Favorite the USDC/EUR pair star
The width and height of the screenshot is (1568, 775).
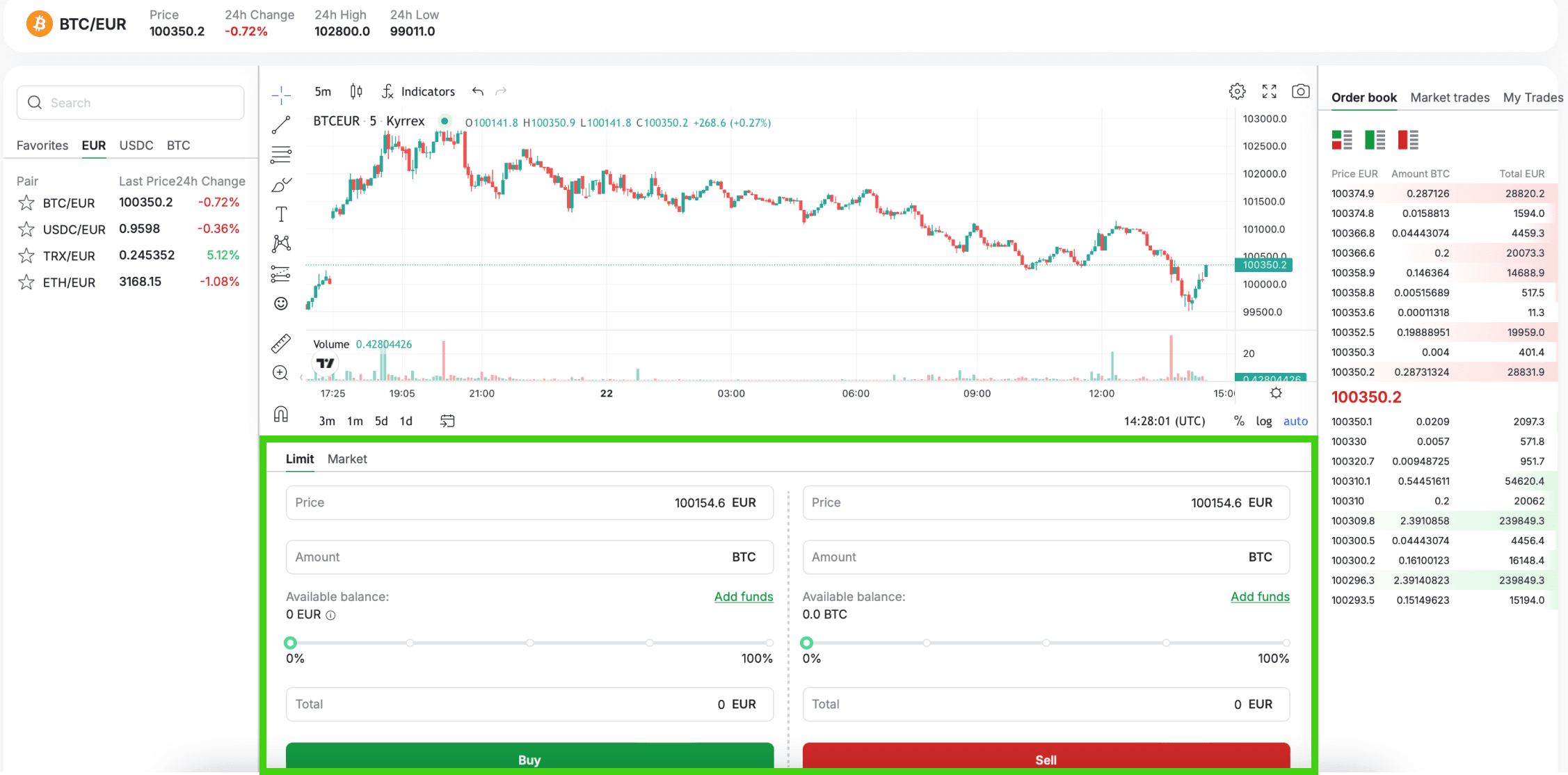tap(26, 230)
